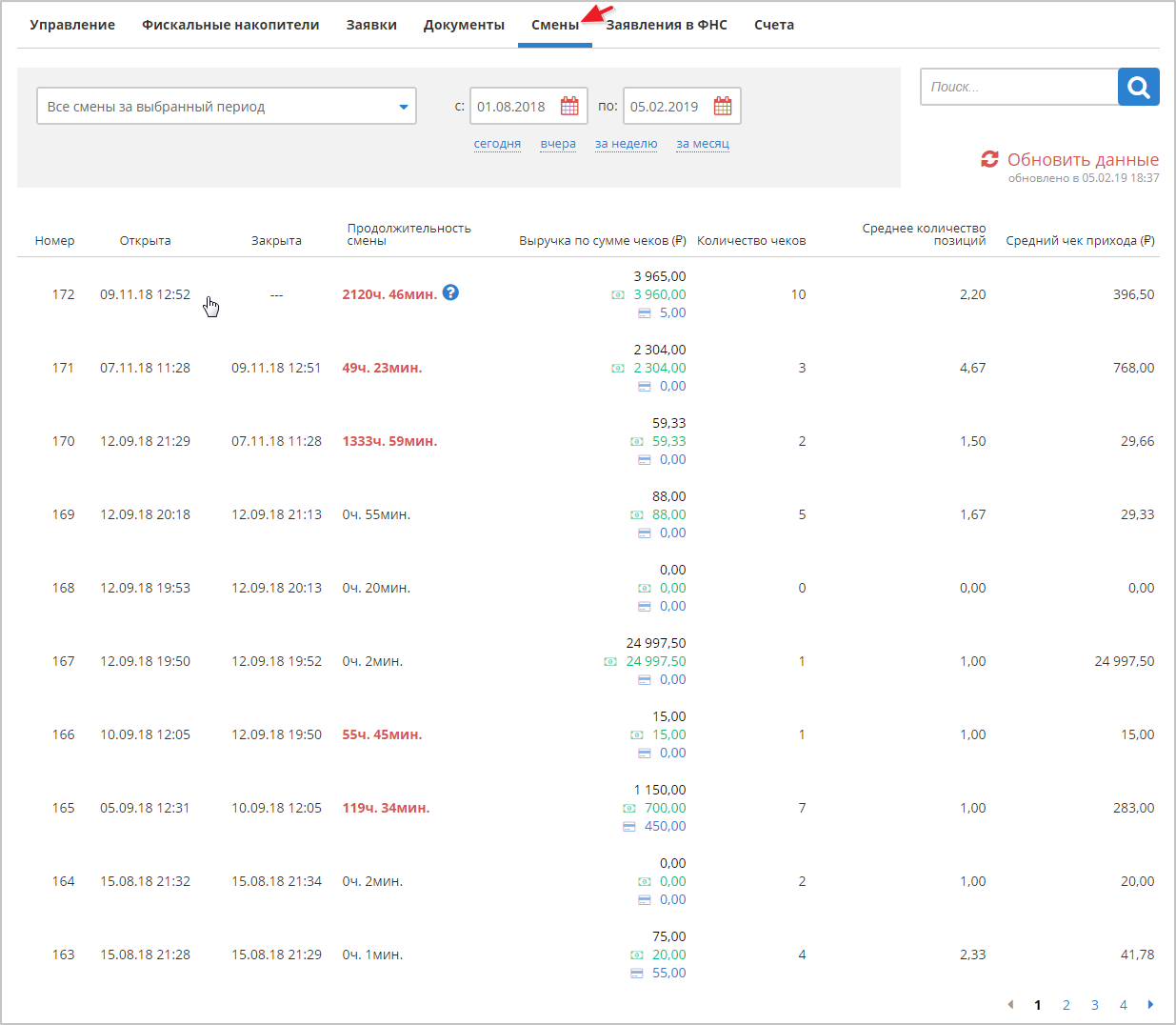Click the search input field

tap(1019, 87)
